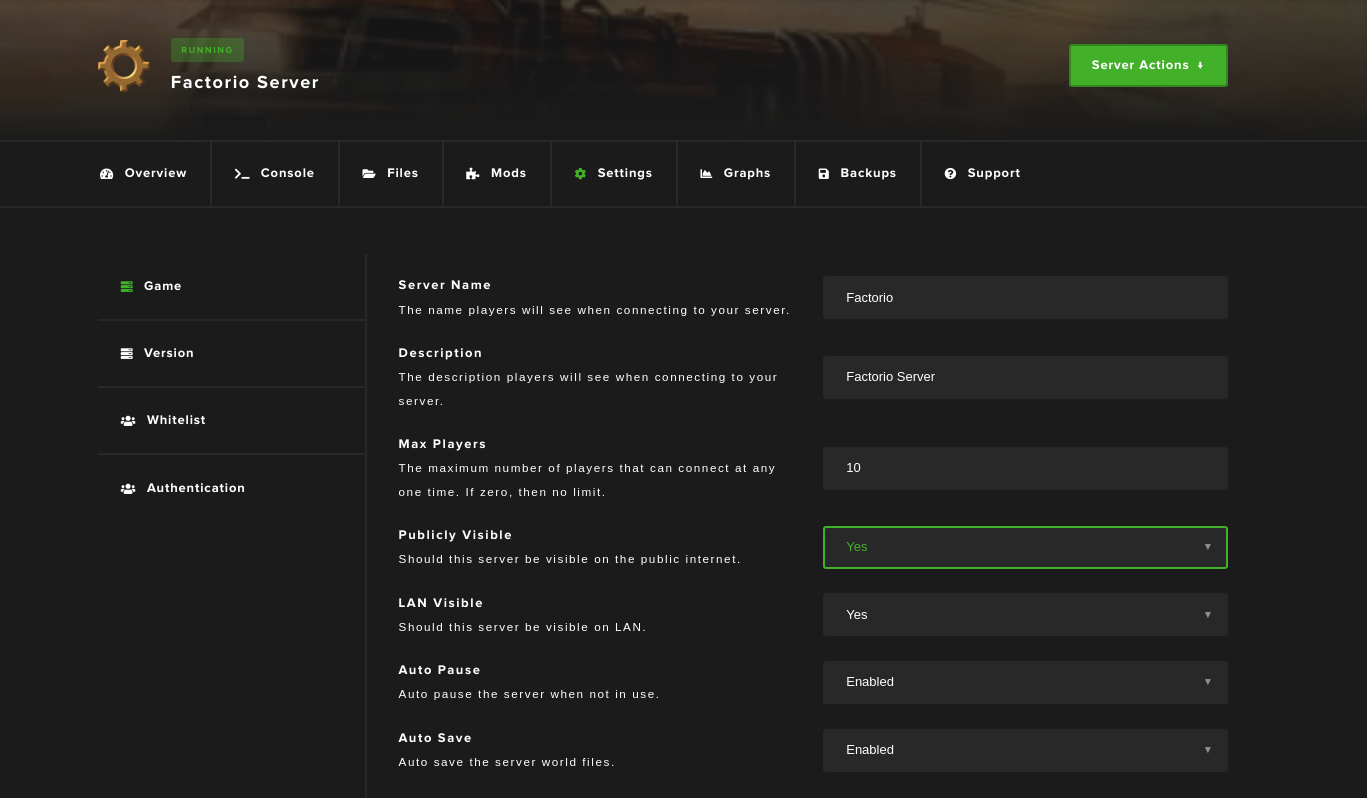1367x798 pixels.
Task: Click the Mods puzzle piece icon
Action: point(472,174)
